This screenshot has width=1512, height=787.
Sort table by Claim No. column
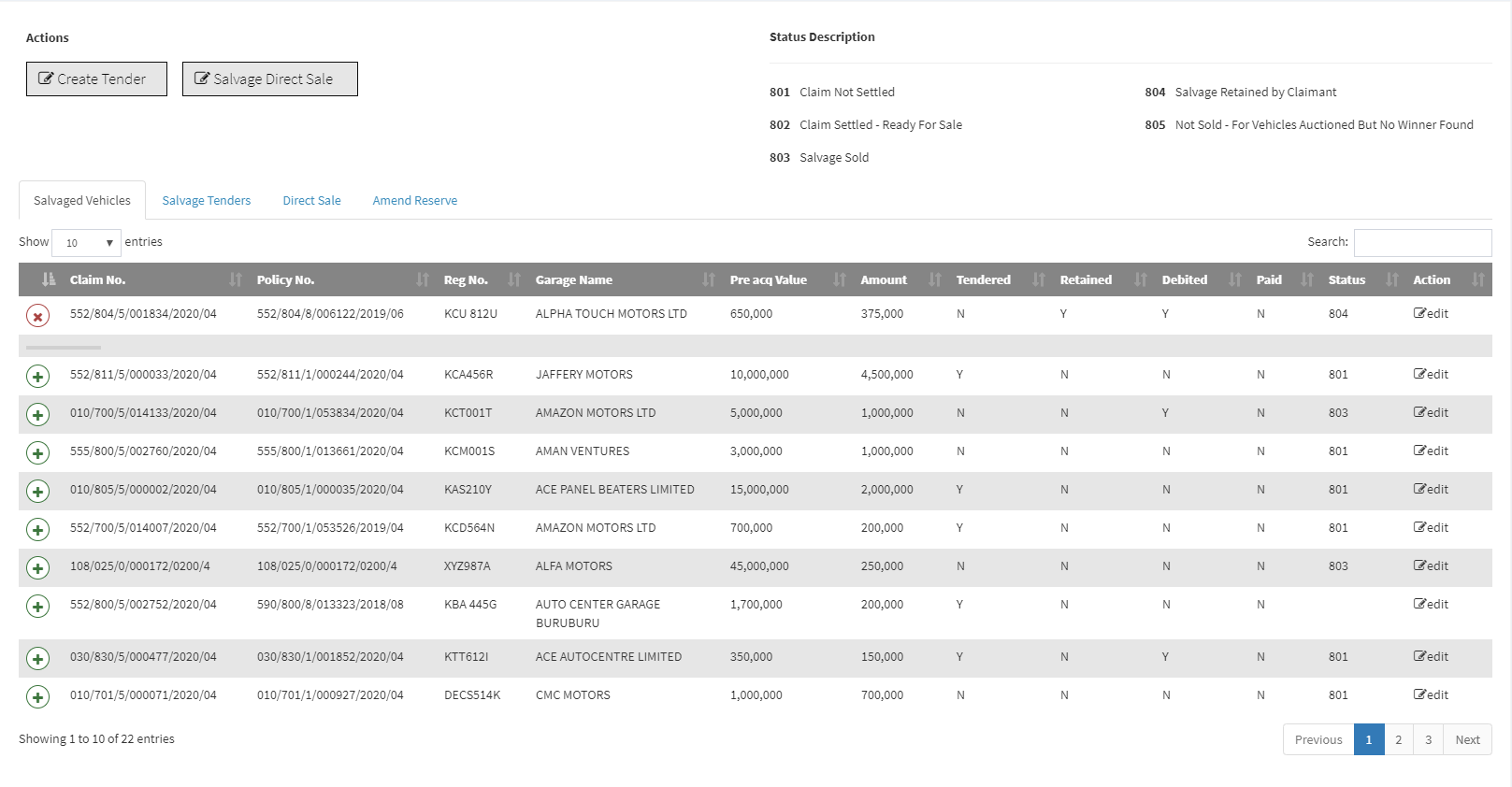click(x=97, y=280)
